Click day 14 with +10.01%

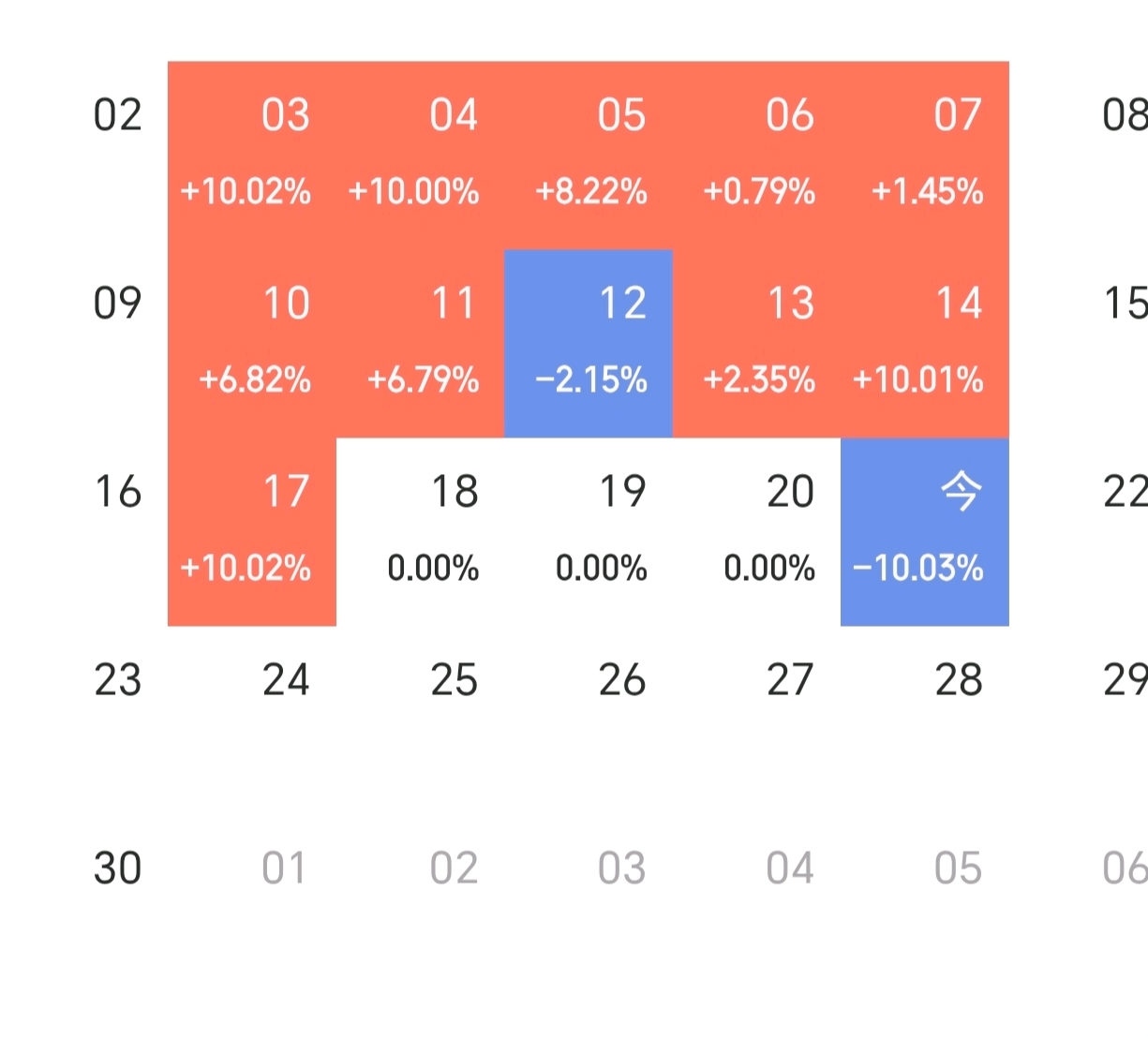(925, 343)
